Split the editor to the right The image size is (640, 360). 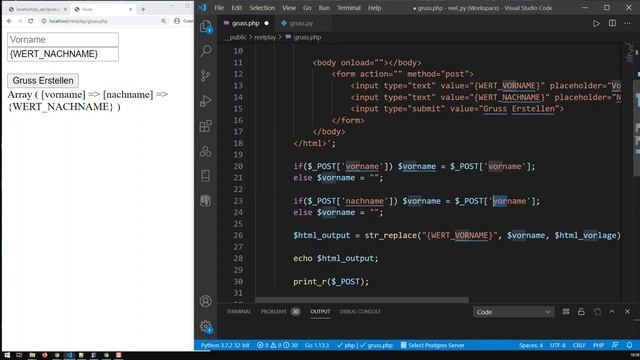(612, 23)
